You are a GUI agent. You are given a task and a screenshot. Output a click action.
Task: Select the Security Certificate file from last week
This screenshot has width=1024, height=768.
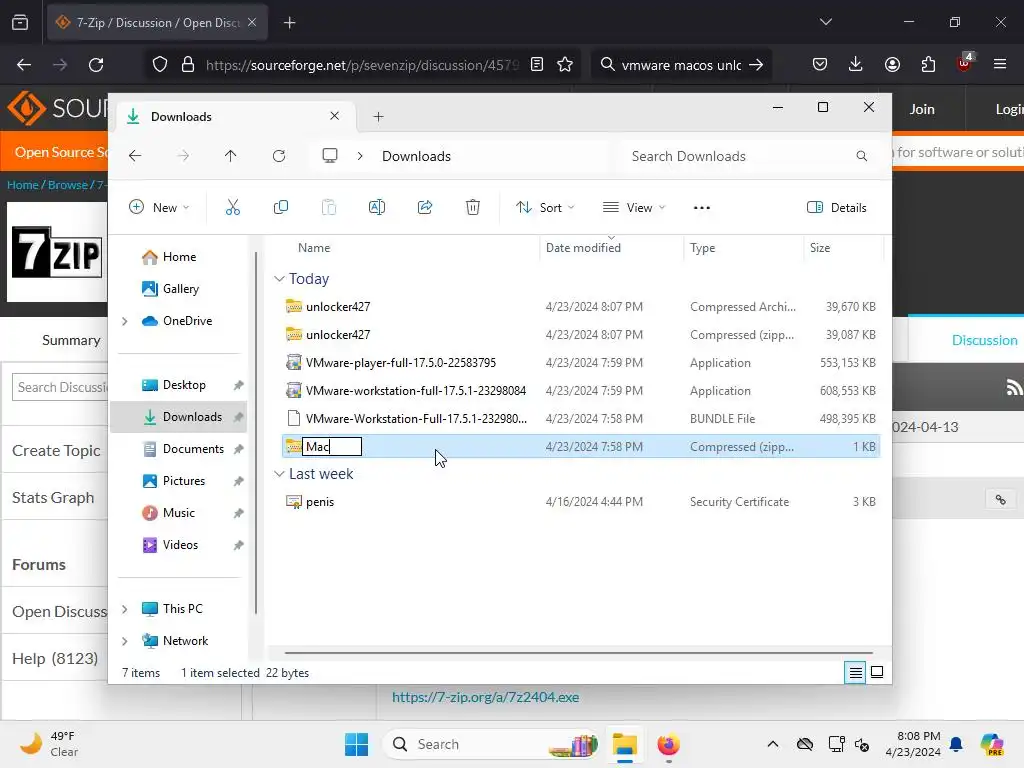tap(581, 502)
